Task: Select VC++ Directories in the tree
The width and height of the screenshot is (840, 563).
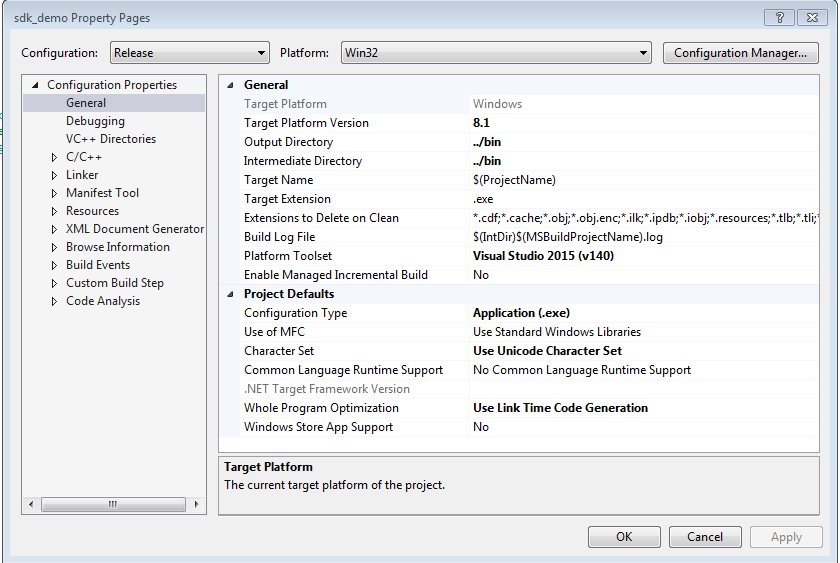Action: pyautogui.click(x=110, y=139)
